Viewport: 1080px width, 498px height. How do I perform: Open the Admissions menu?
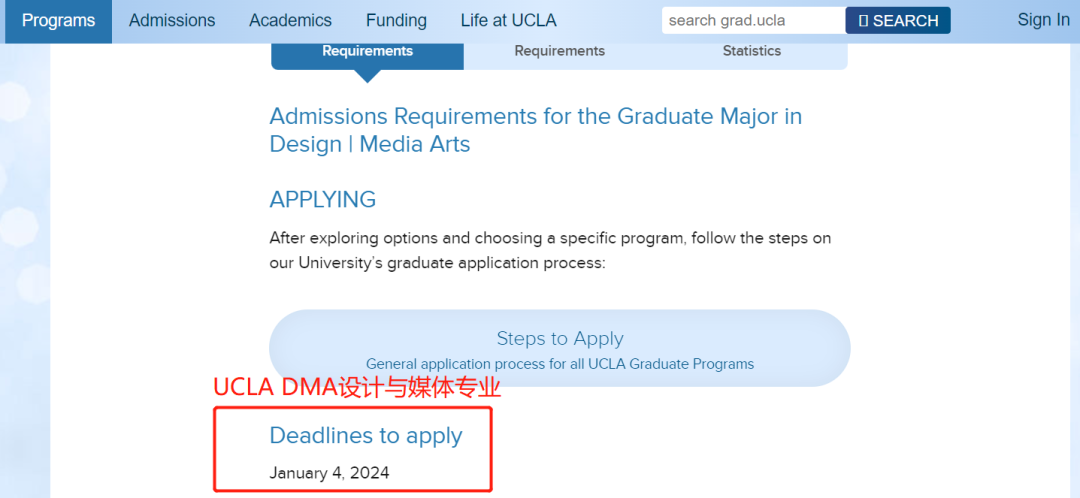pyautogui.click(x=172, y=21)
